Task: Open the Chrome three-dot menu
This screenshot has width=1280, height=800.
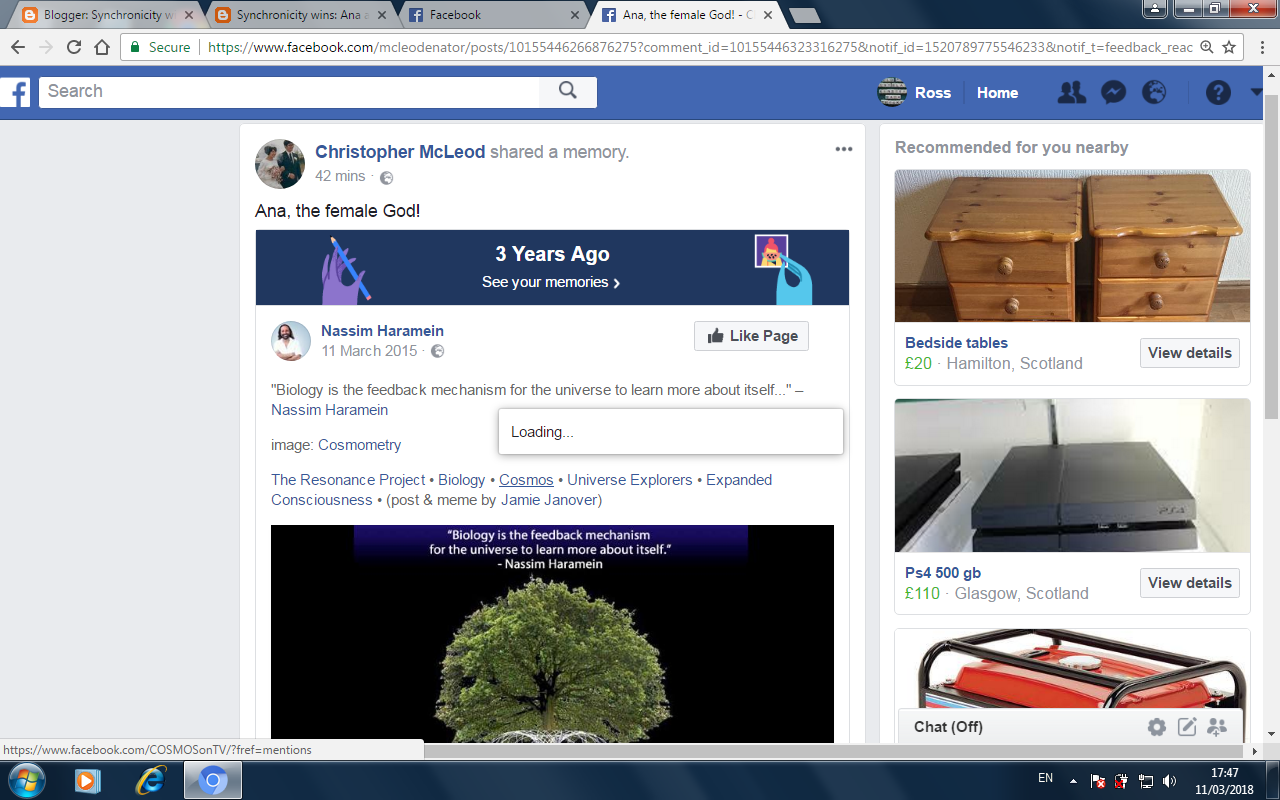Action: click(1261, 47)
